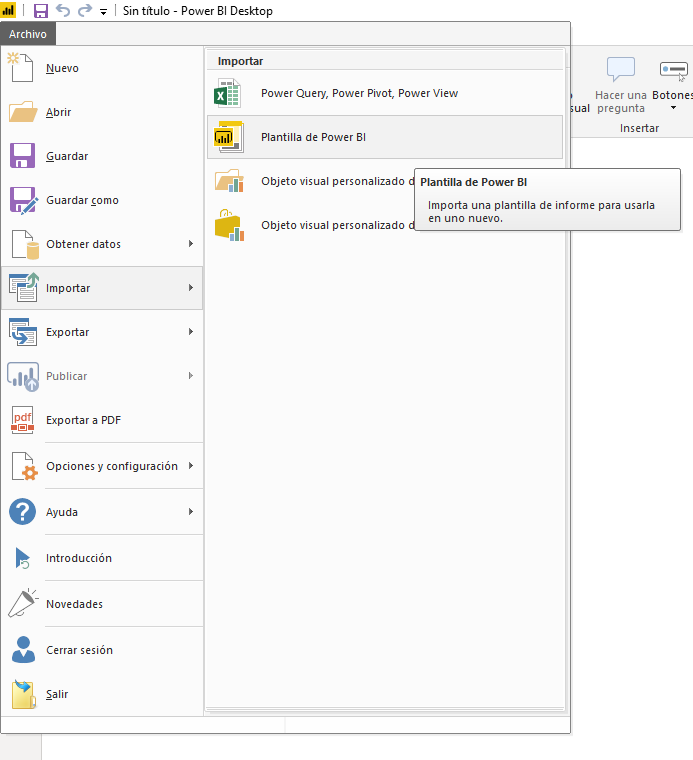Click the Importar label text in the left menu
Image resolution: width=693 pixels, height=760 pixels.
point(68,288)
